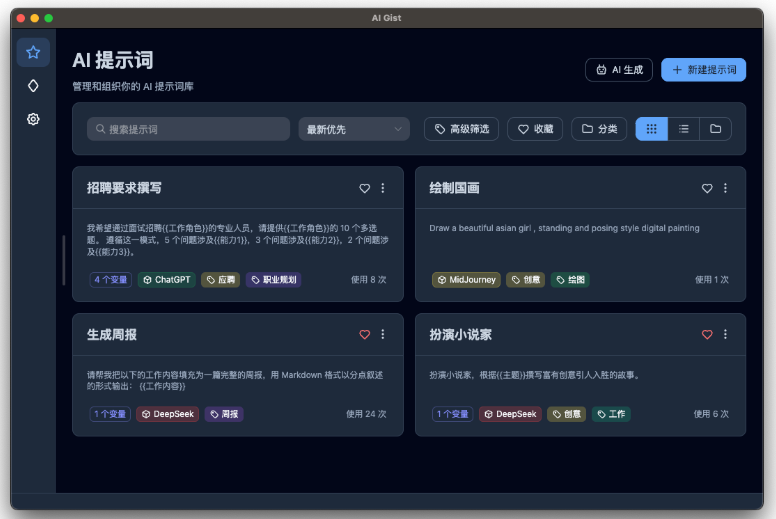Focus the 搜索提示词 search field
776x519 pixels.
[188, 129]
